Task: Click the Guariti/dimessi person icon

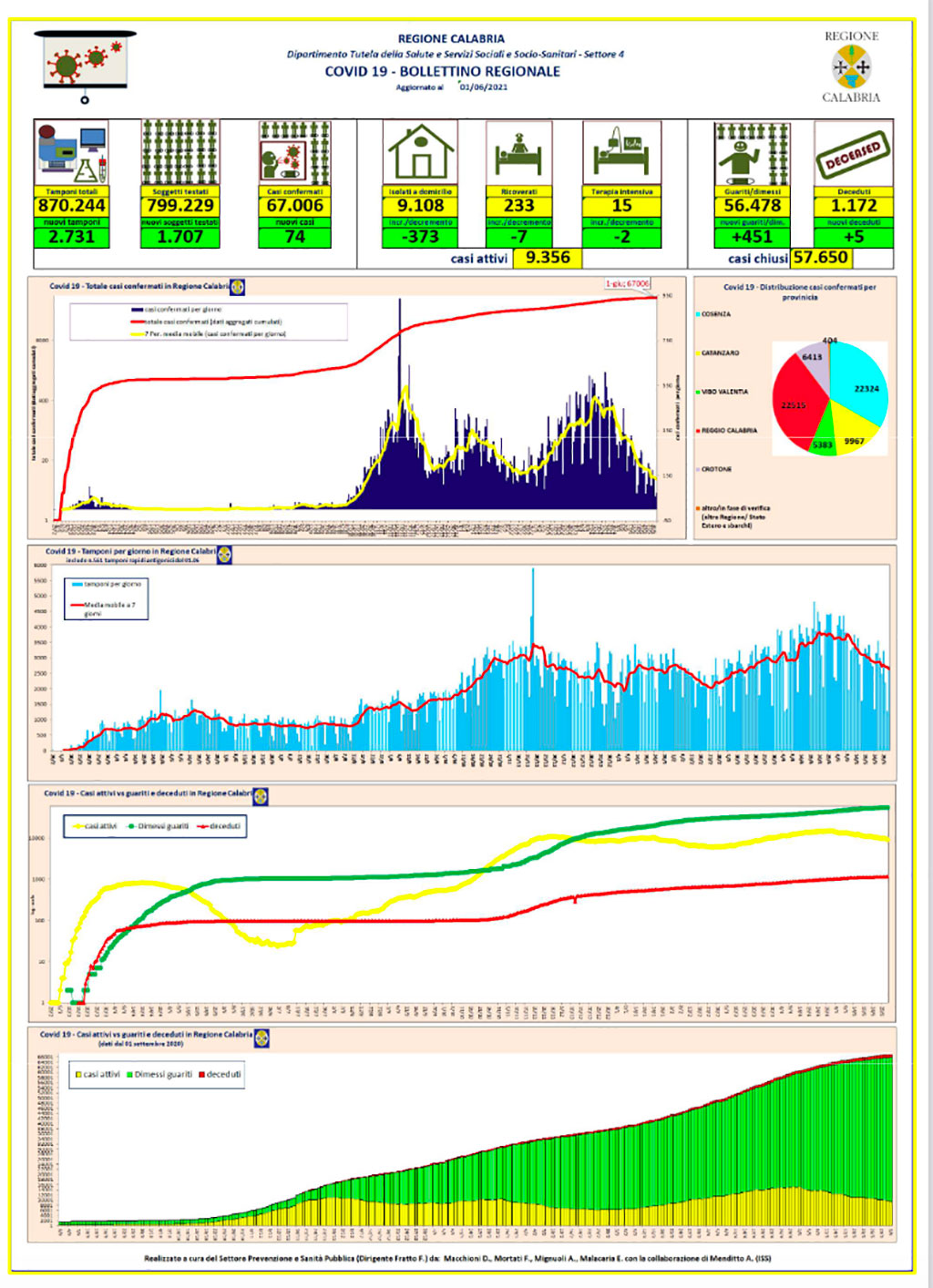Action: click(752, 153)
